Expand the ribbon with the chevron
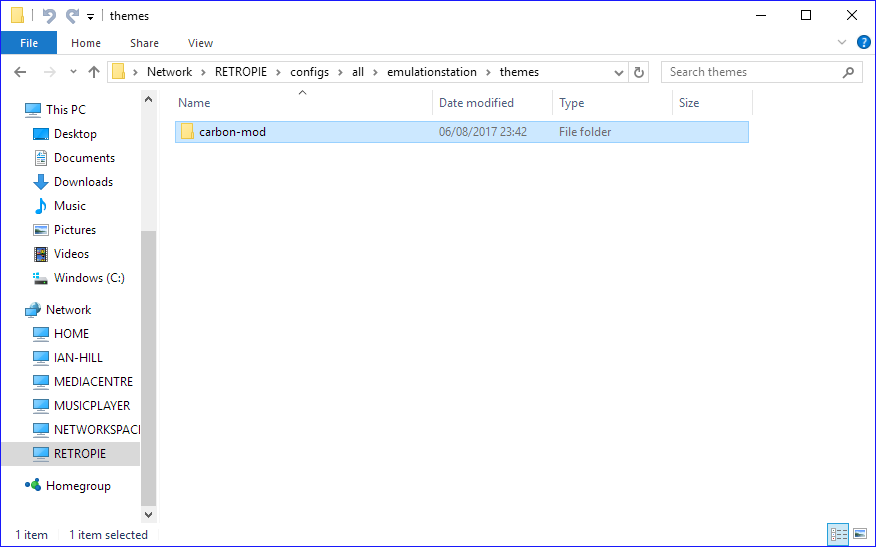 click(x=842, y=43)
